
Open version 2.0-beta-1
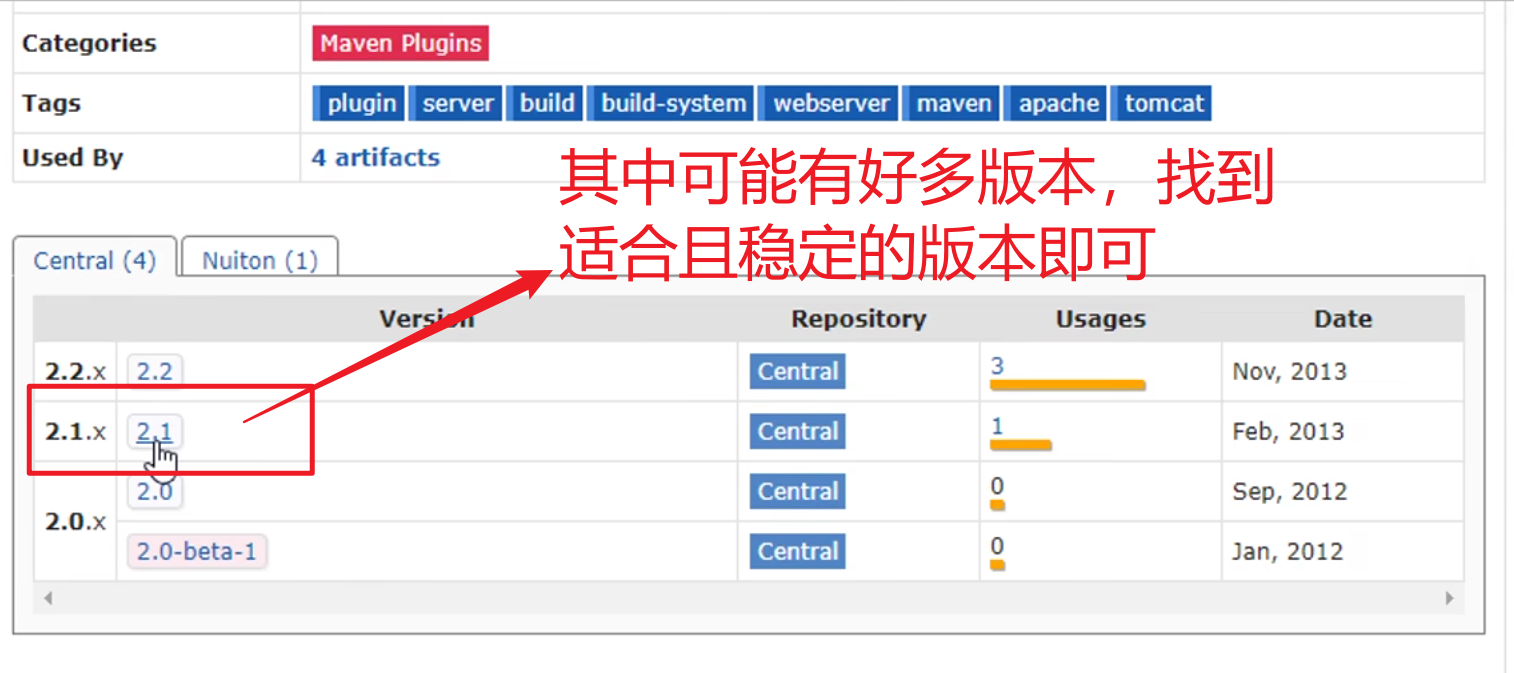[x=197, y=551]
